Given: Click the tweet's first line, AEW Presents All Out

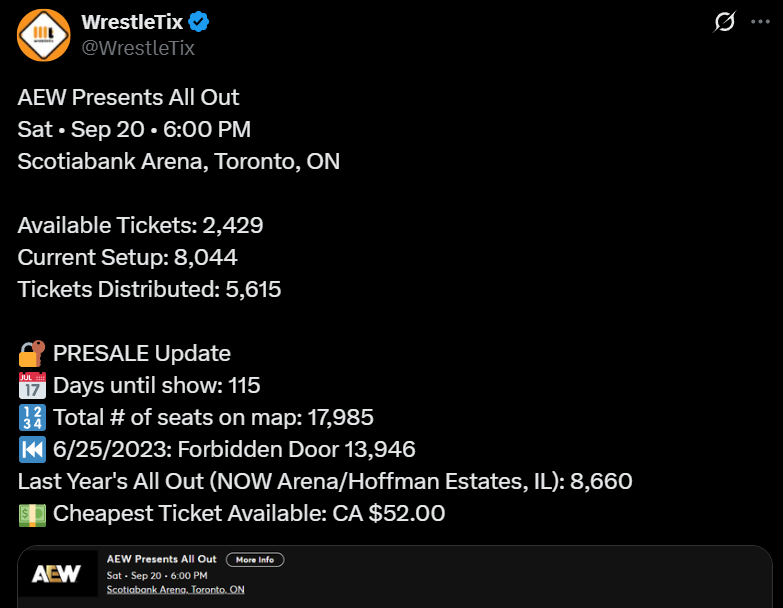Looking at the screenshot, I should (128, 98).
